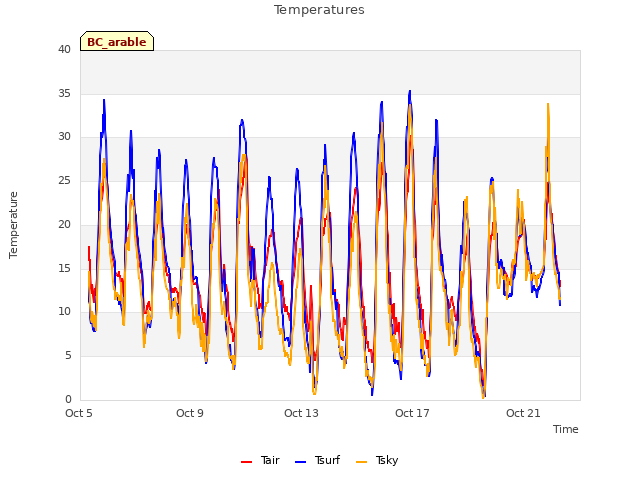
Task: Click the Time x-axis title
Action: coord(565,429)
